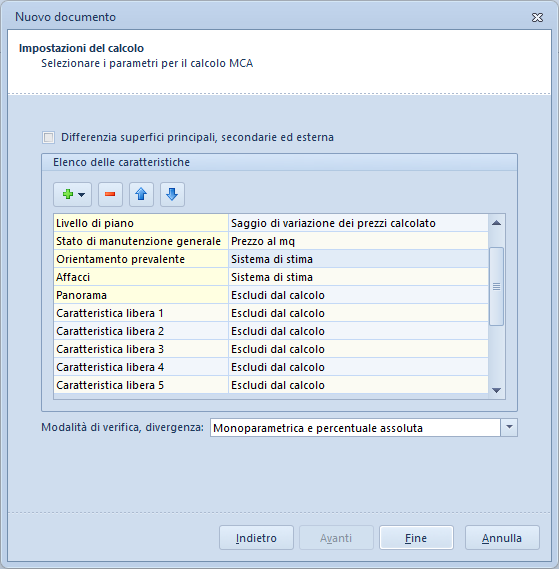Click the list scrollbar up arrow
This screenshot has width=559, height=569.
tap(497, 223)
